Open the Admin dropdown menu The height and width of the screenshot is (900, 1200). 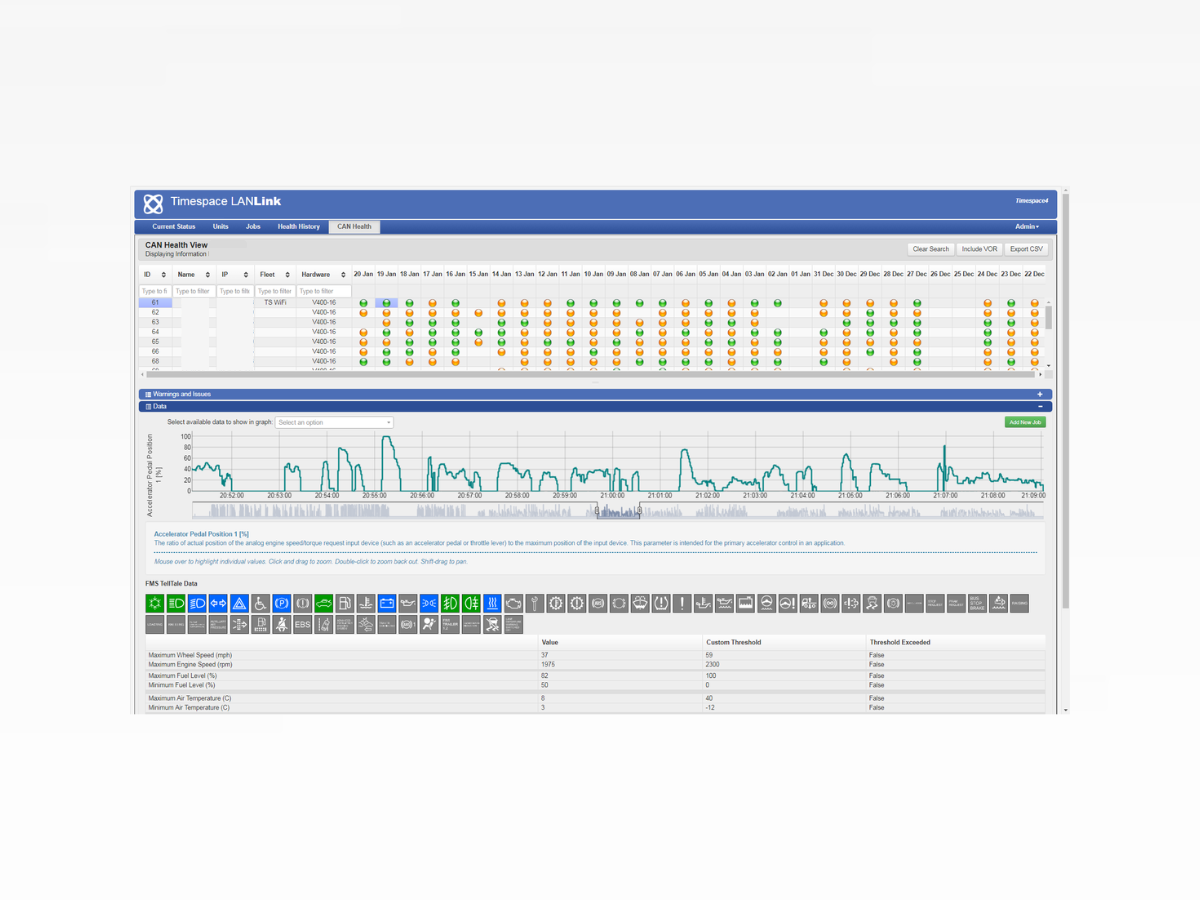point(1027,226)
